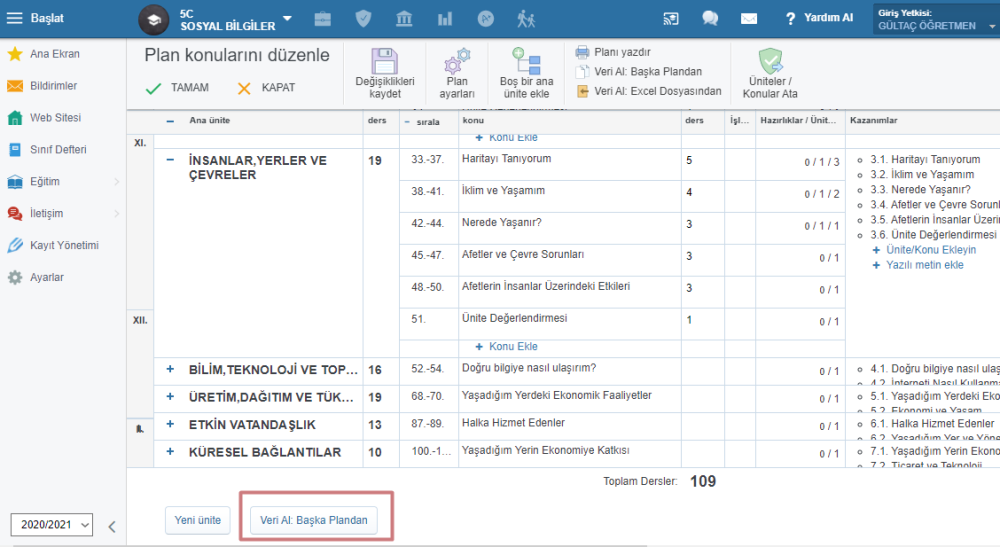Open the Giriş Yetkisi user dropdown
The height and width of the screenshot is (547, 1000).
(936, 19)
